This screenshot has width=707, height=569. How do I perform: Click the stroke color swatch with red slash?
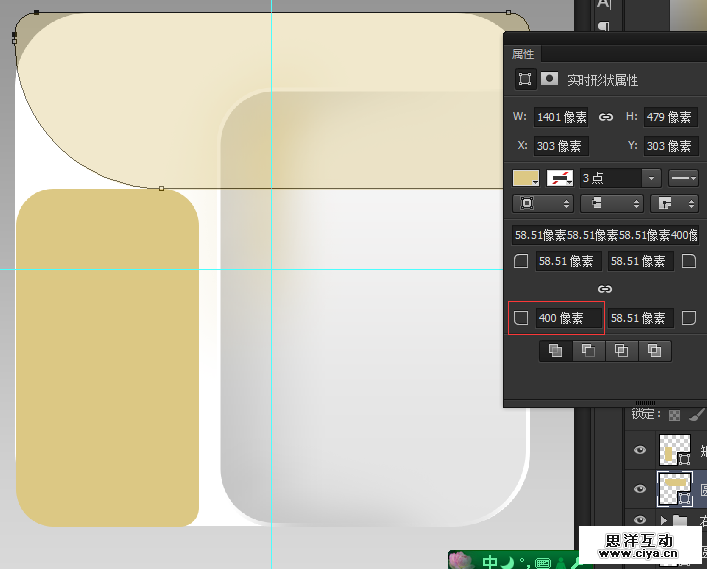(559, 178)
